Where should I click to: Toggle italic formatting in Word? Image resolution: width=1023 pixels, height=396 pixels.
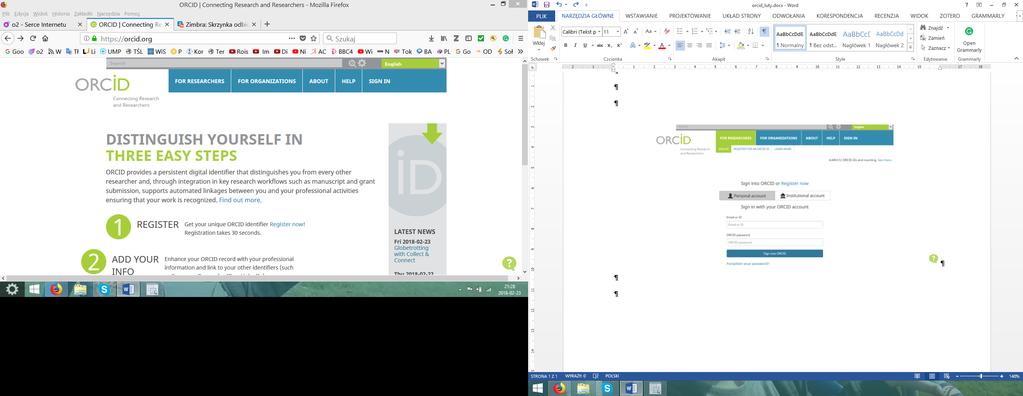[575, 46]
